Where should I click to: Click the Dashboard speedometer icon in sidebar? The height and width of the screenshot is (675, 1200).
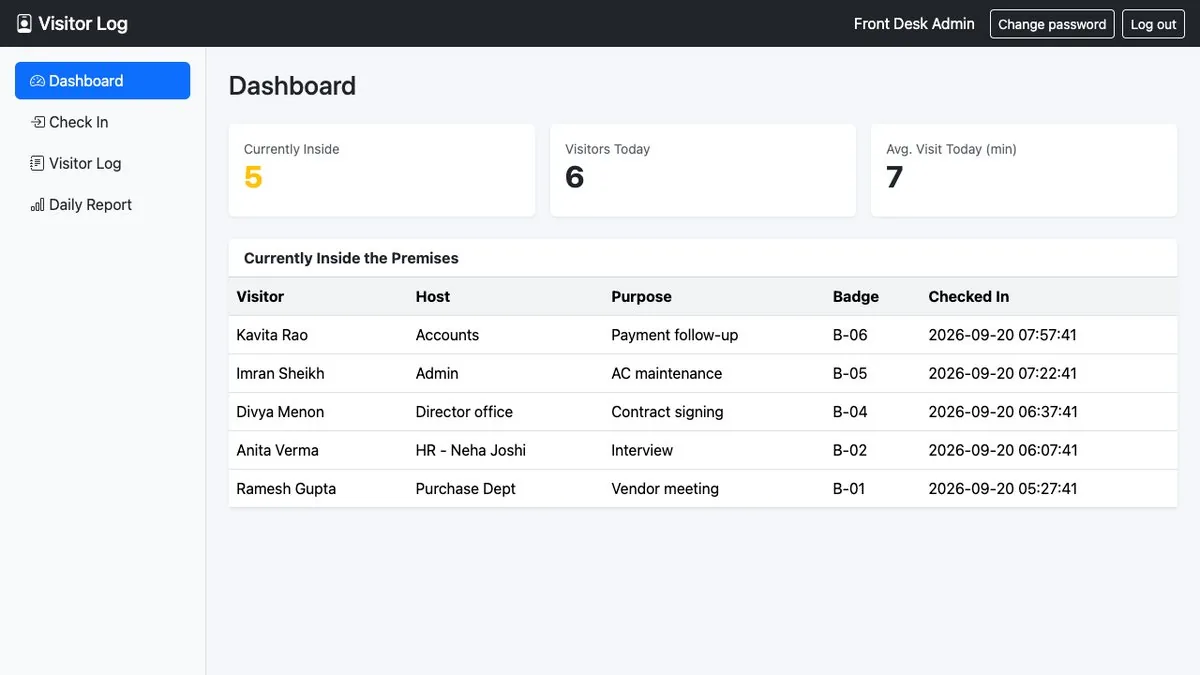[x=37, y=81]
